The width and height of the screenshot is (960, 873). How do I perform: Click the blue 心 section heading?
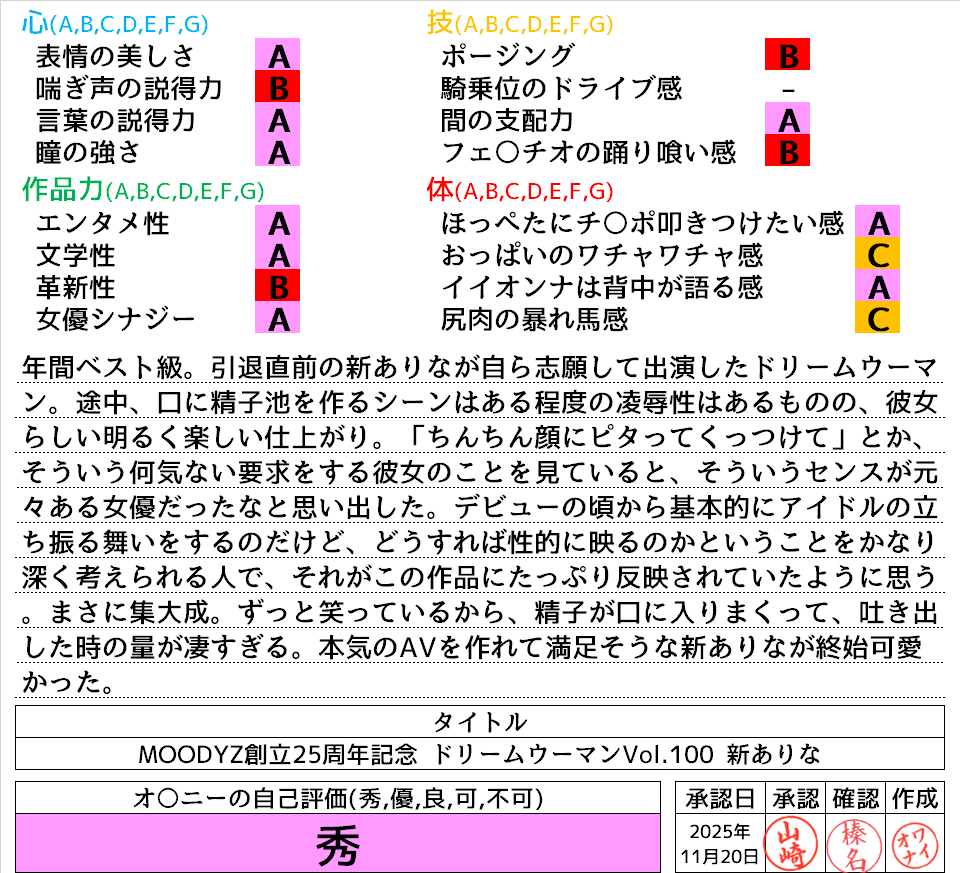click(x=34, y=24)
